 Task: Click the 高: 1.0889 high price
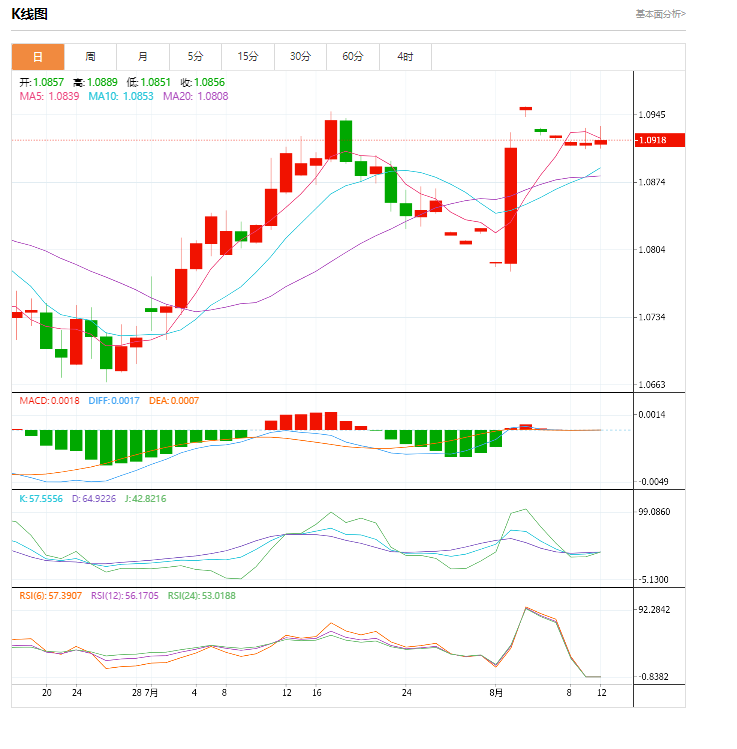point(95,82)
